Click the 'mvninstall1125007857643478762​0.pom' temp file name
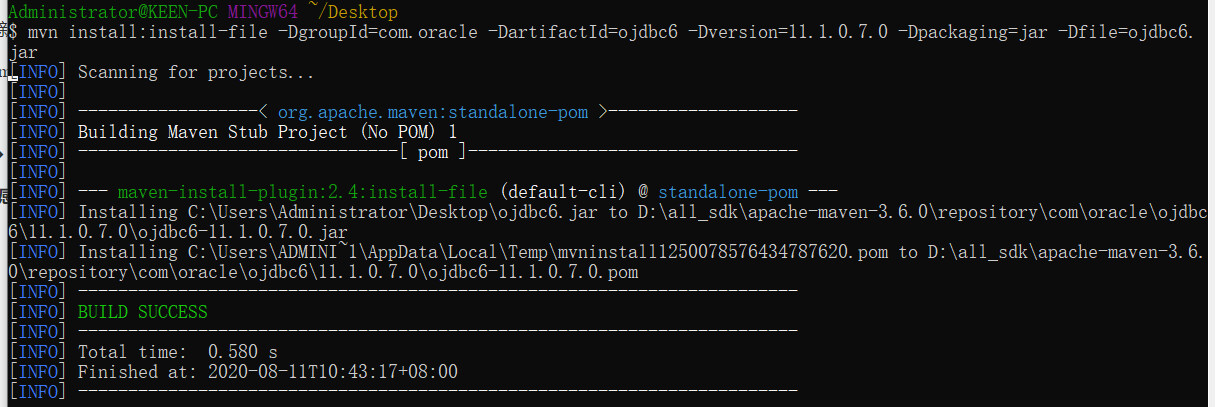The height and width of the screenshot is (407, 1215). point(709,252)
